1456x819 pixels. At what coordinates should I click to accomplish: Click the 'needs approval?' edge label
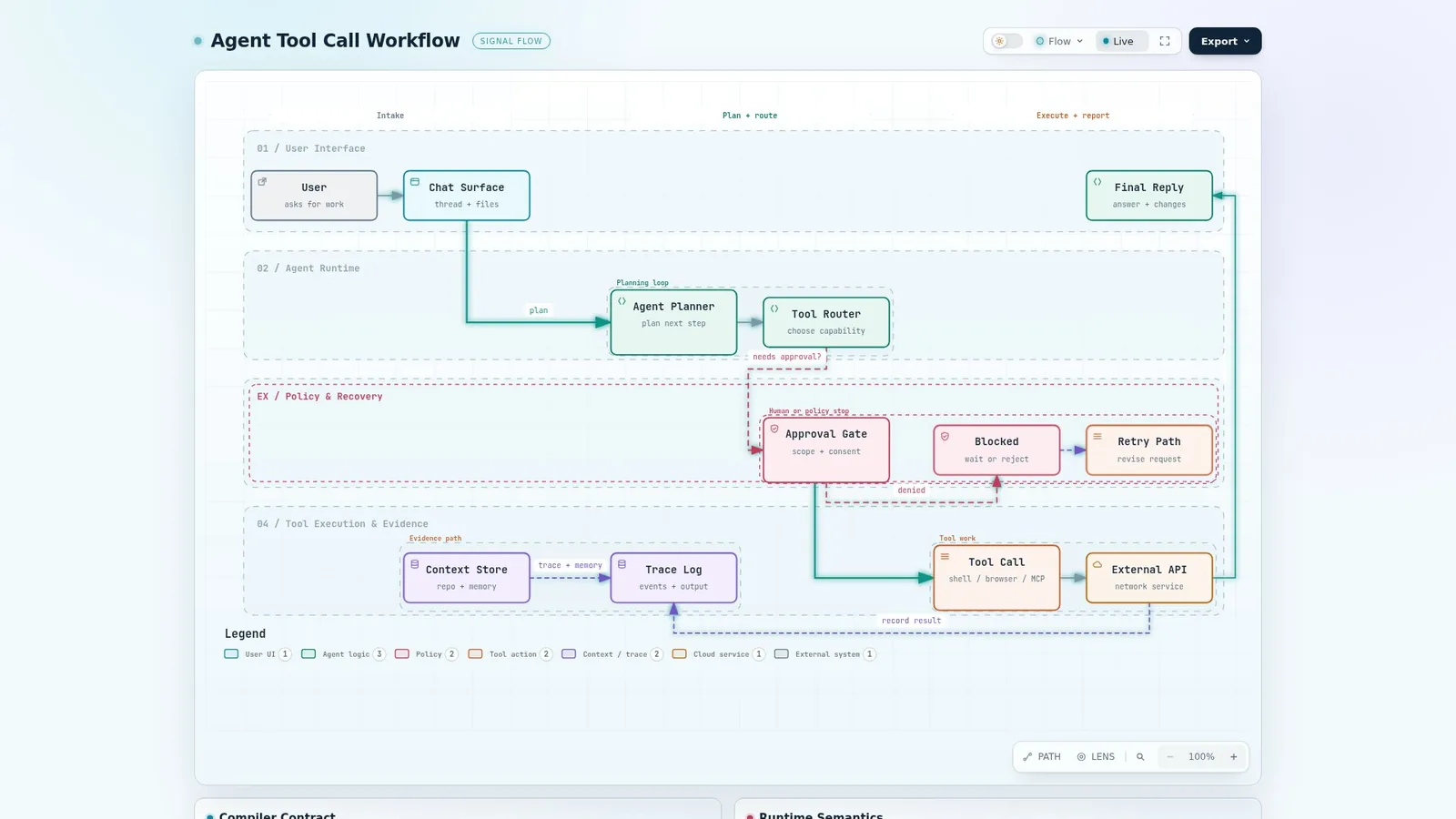[787, 357]
